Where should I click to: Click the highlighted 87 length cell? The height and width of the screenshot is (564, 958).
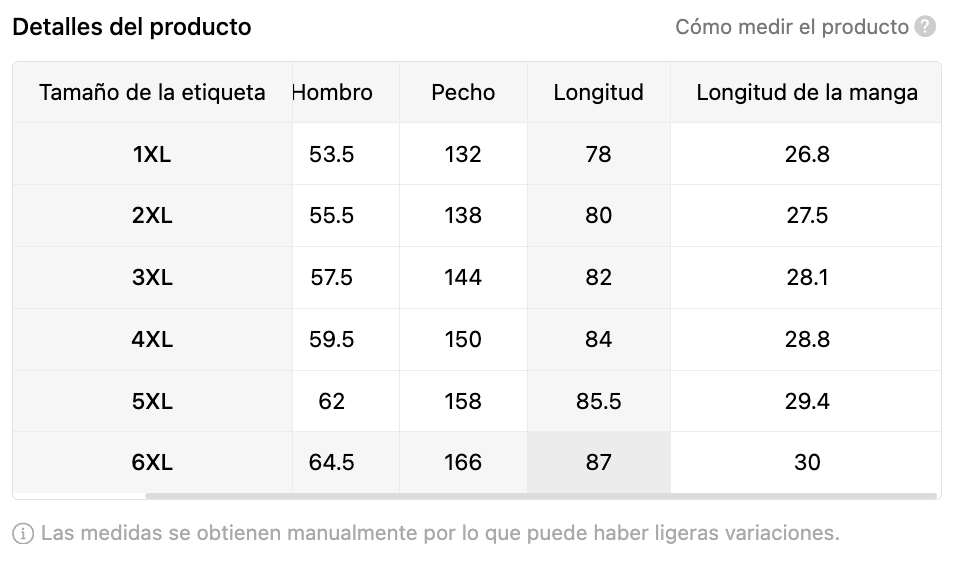pos(598,463)
